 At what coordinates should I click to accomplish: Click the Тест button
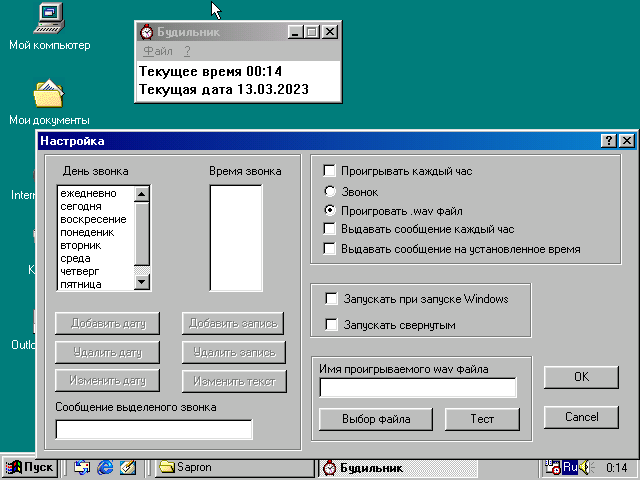pyautogui.click(x=482, y=419)
